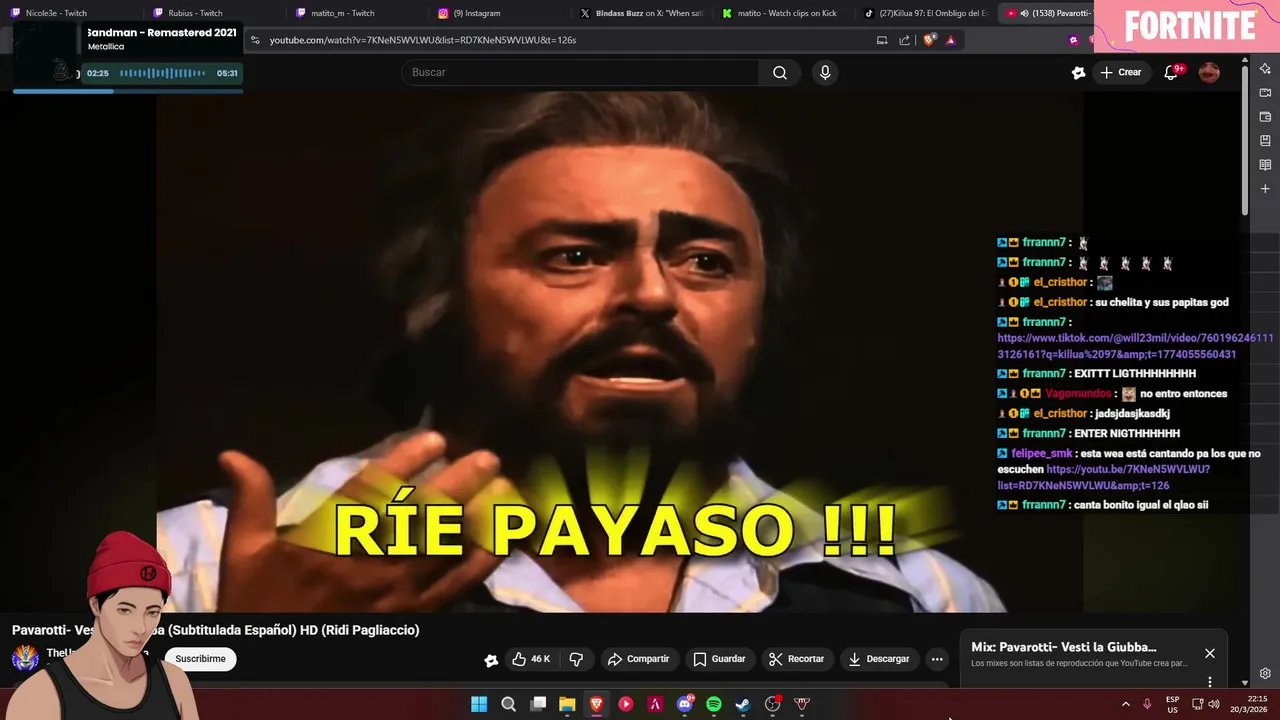Viewport: 1280px width, 720px height.
Task: Like the video with thumbs-up 46 K
Action: tap(531, 659)
